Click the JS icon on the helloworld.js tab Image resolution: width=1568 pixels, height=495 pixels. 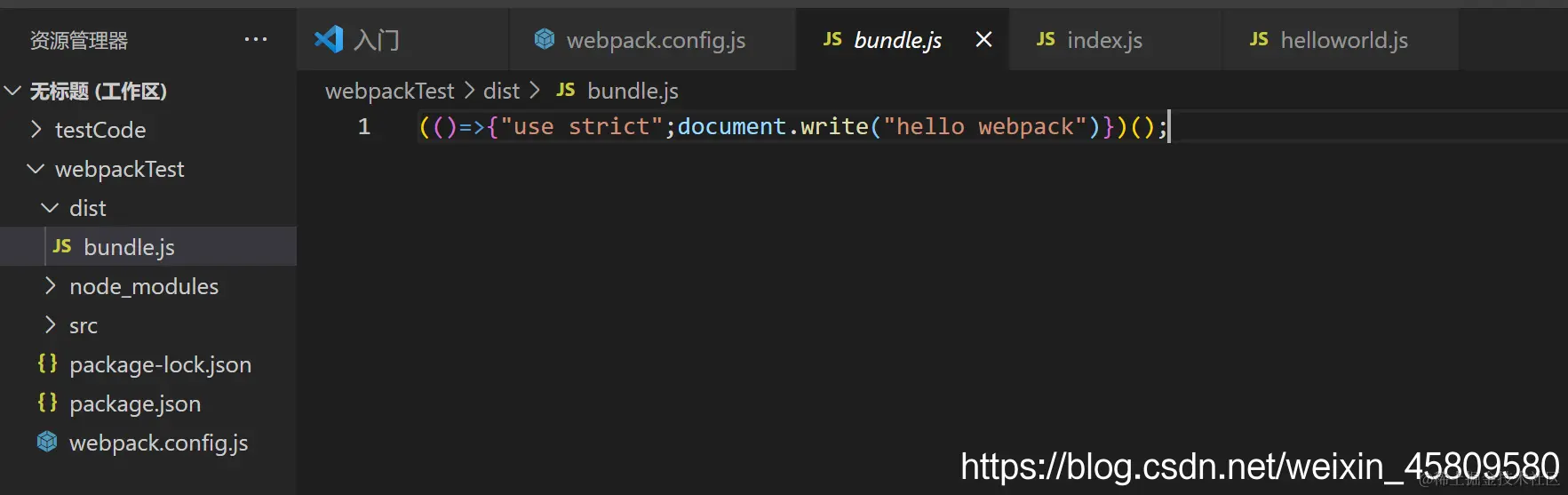pyautogui.click(x=1259, y=39)
